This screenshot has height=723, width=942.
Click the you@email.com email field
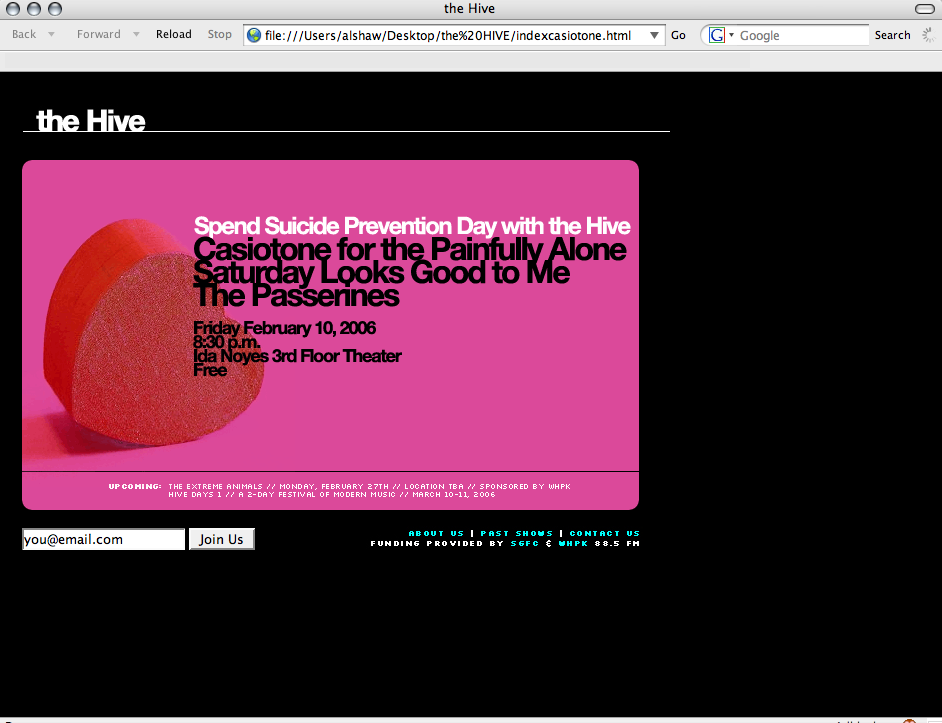coord(103,539)
